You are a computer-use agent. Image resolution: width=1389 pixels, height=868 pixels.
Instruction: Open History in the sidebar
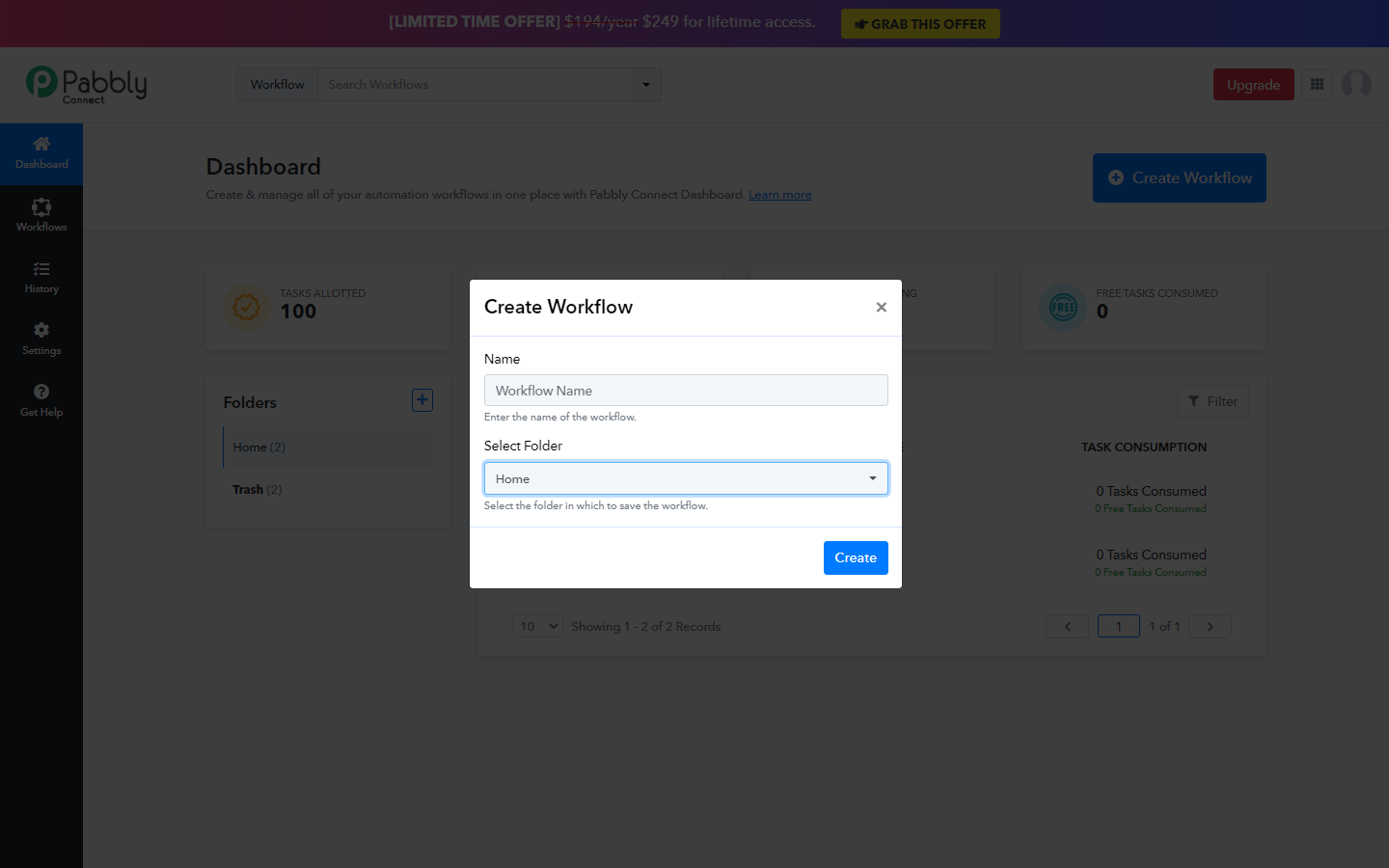coord(41,278)
